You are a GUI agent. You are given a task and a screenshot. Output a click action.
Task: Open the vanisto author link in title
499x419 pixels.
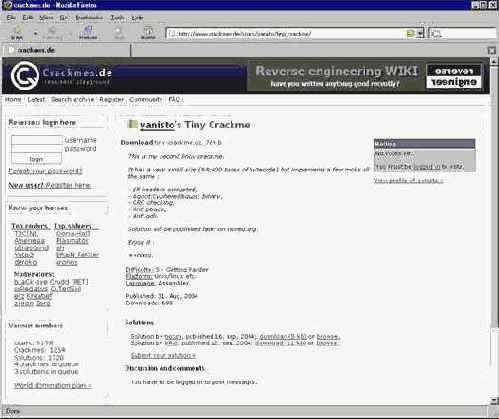157,125
